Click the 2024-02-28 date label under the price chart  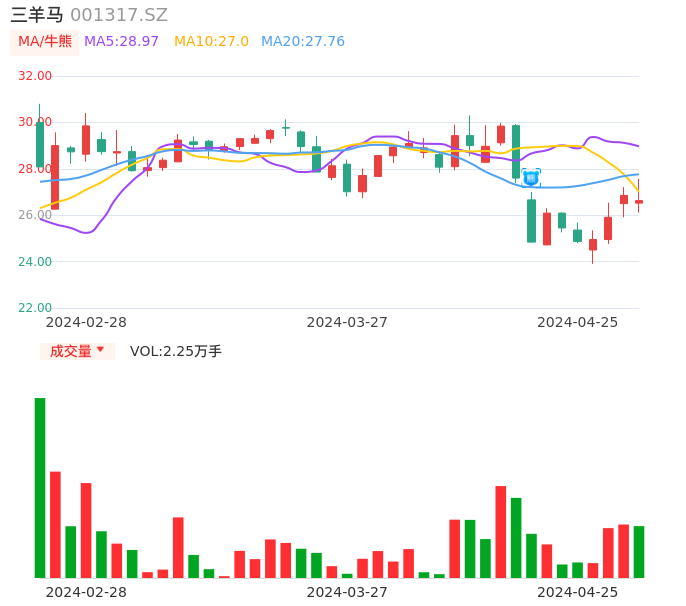[87, 322]
